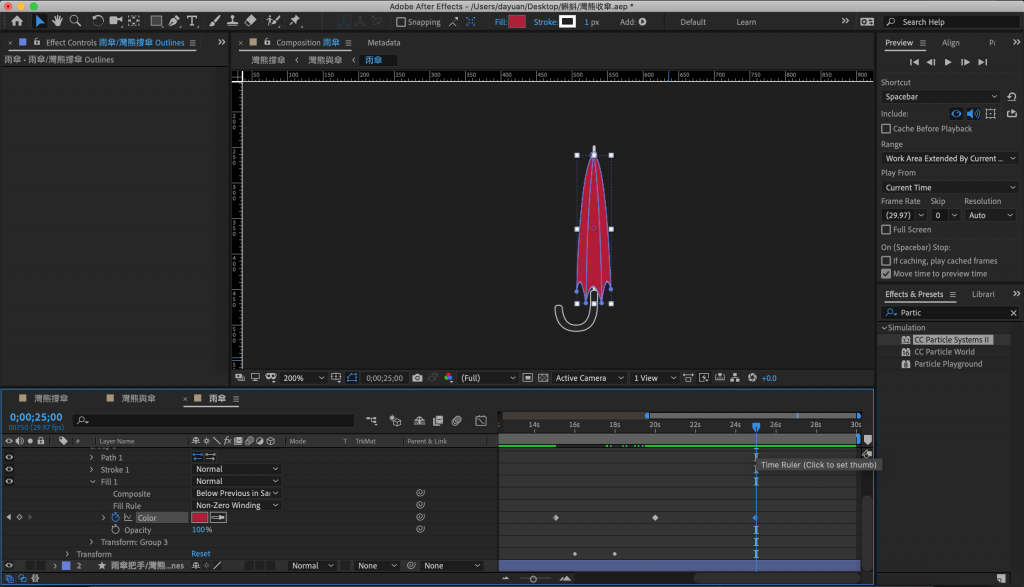Expand Transform: Group 3

(91, 543)
